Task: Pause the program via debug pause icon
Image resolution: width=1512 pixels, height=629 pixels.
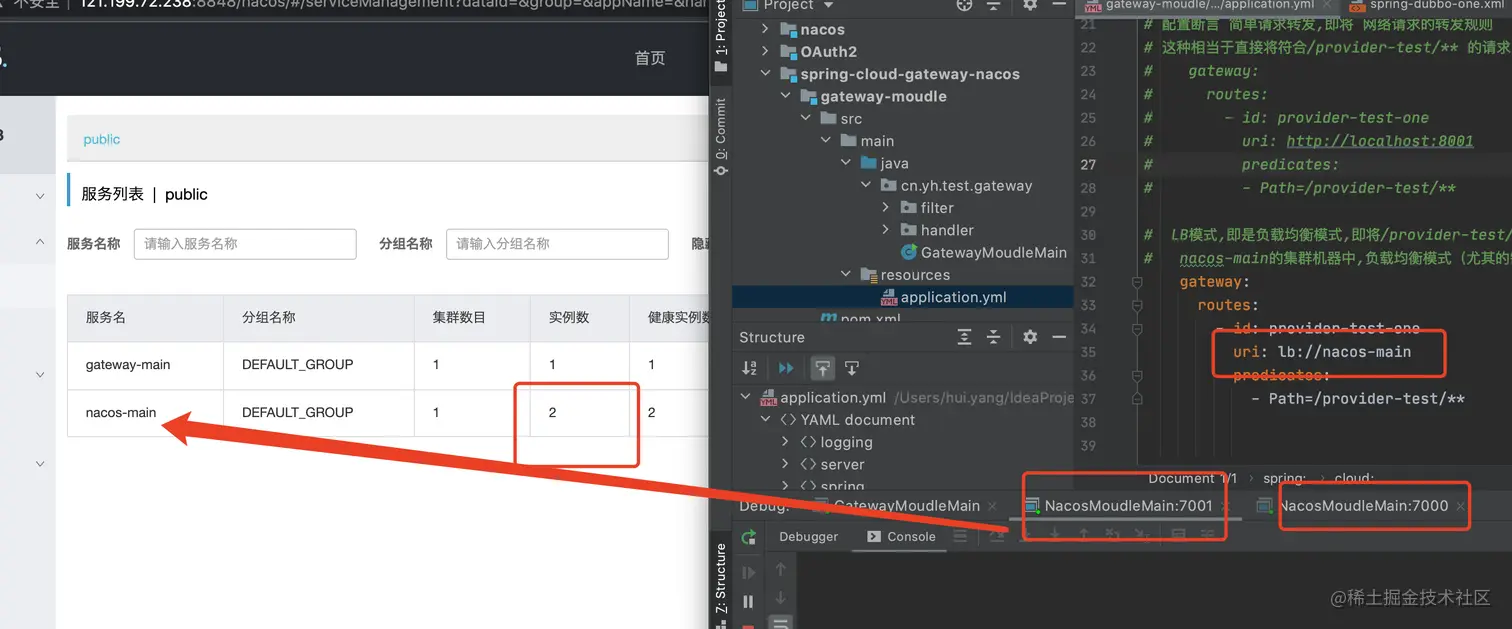Action: point(748,601)
